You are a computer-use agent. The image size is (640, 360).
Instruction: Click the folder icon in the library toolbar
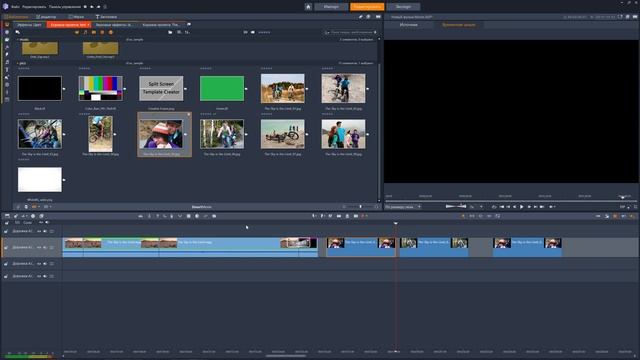pos(170,32)
